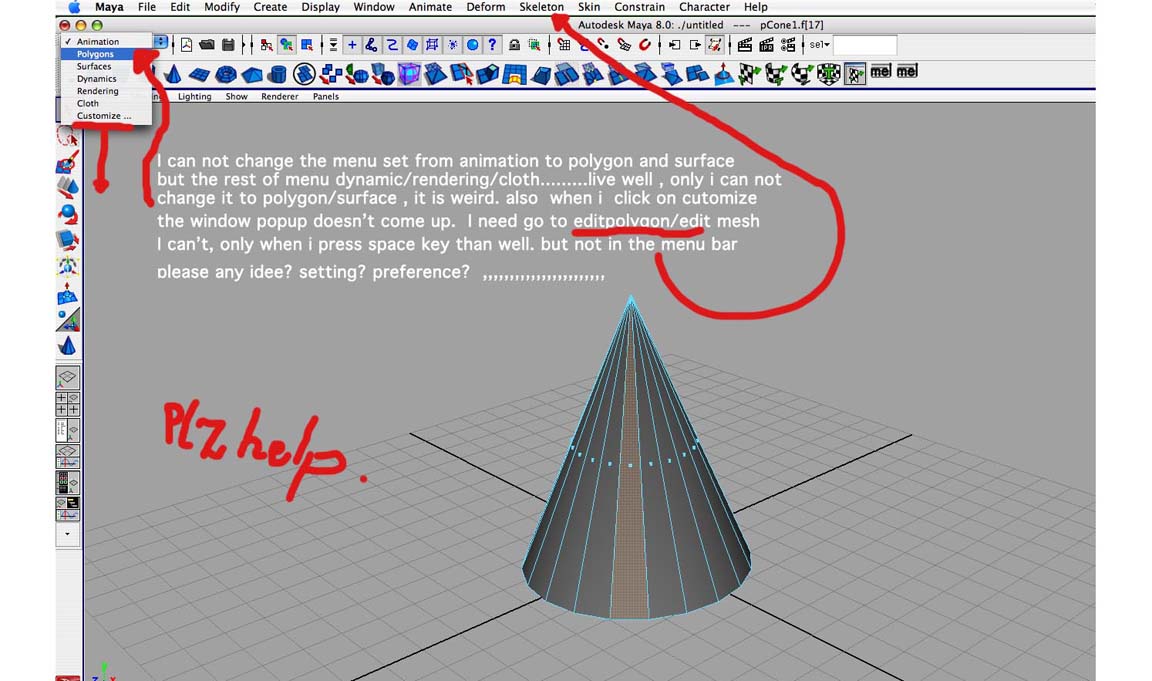Toggle the curves selection mask icon

pyautogui.click(x=392, y=45)
